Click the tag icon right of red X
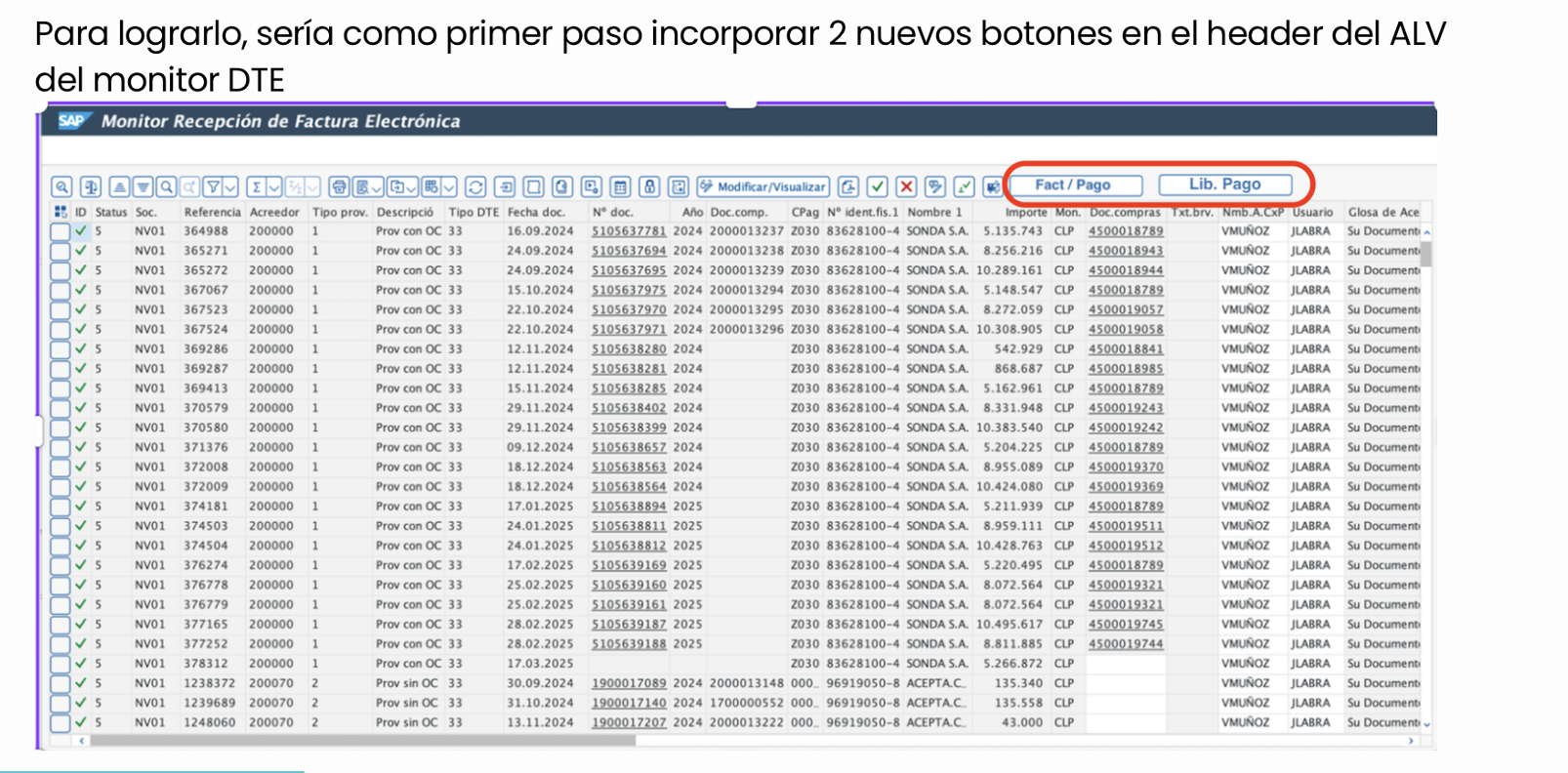Screen dimensions: 1568x773 click(935, 186)
